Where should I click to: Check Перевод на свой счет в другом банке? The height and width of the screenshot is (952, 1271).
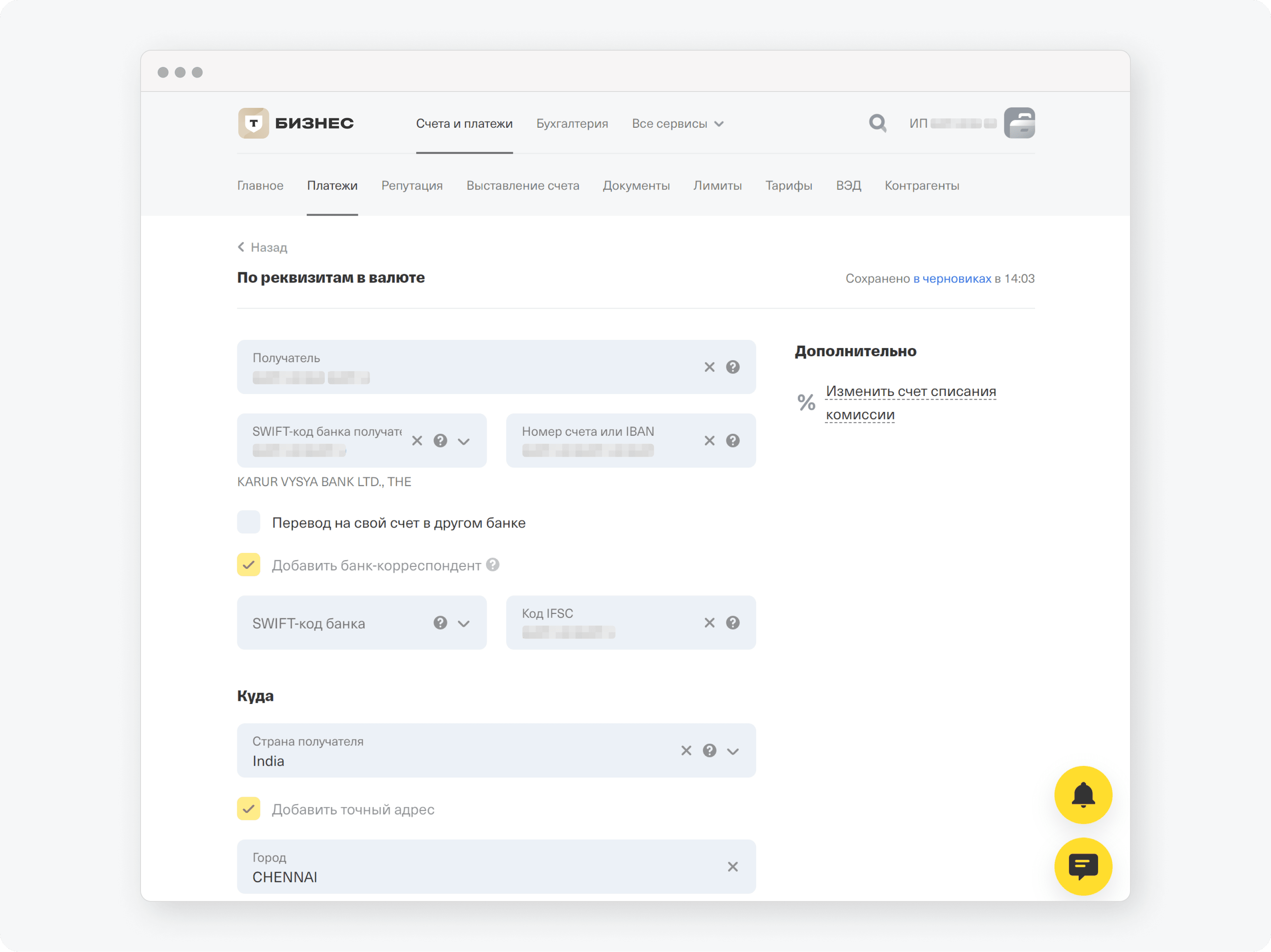point(249,522)
